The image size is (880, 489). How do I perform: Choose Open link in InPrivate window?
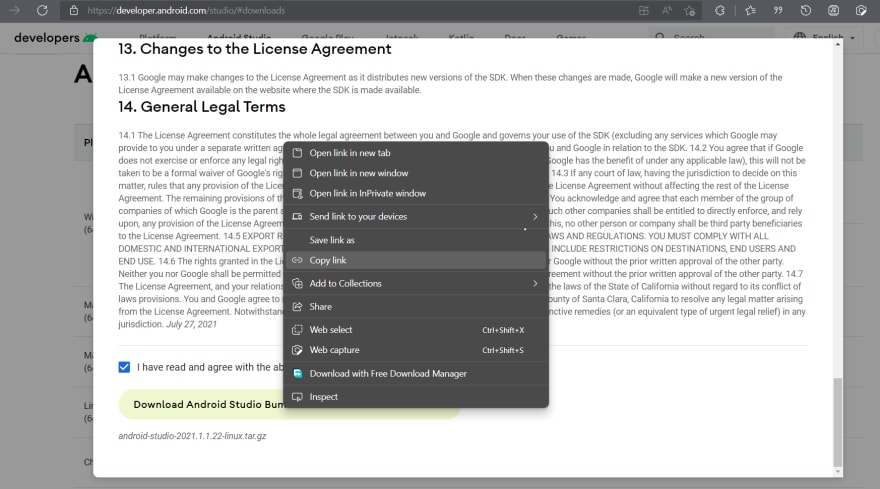coord(416,193)
